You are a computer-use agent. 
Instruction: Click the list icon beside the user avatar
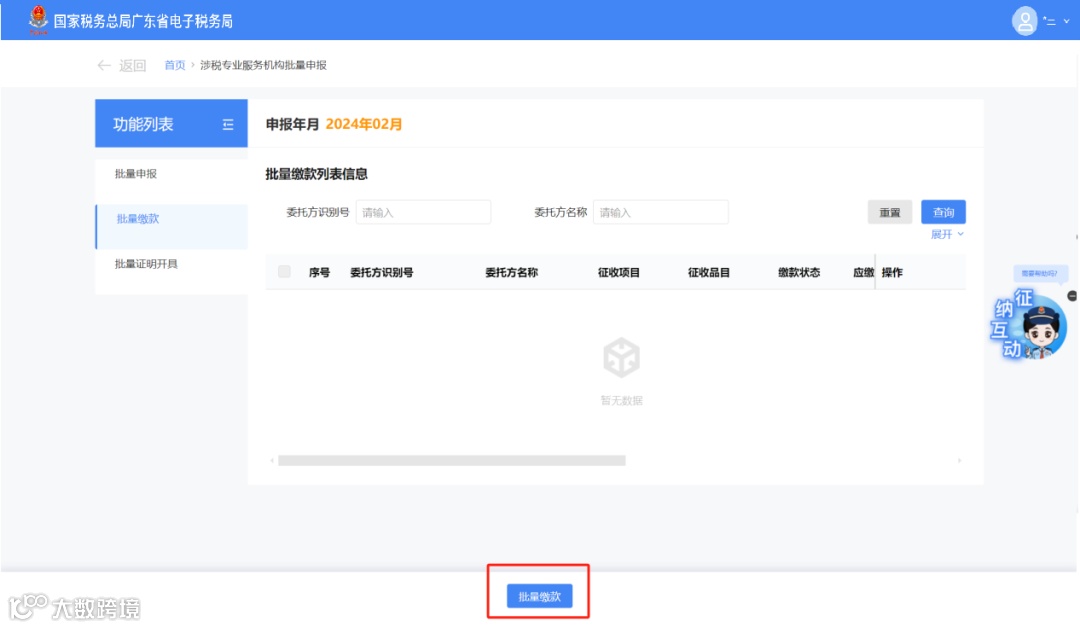1051,21
